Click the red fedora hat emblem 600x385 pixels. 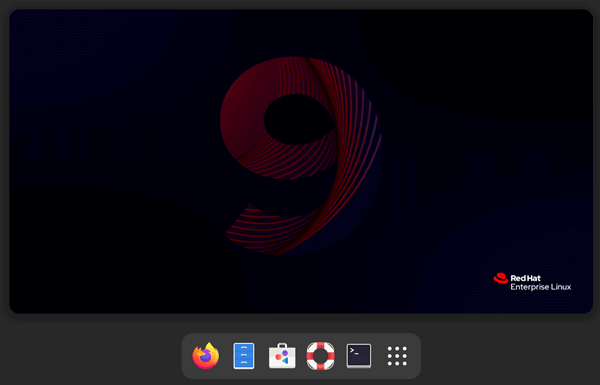coord(501,278)
